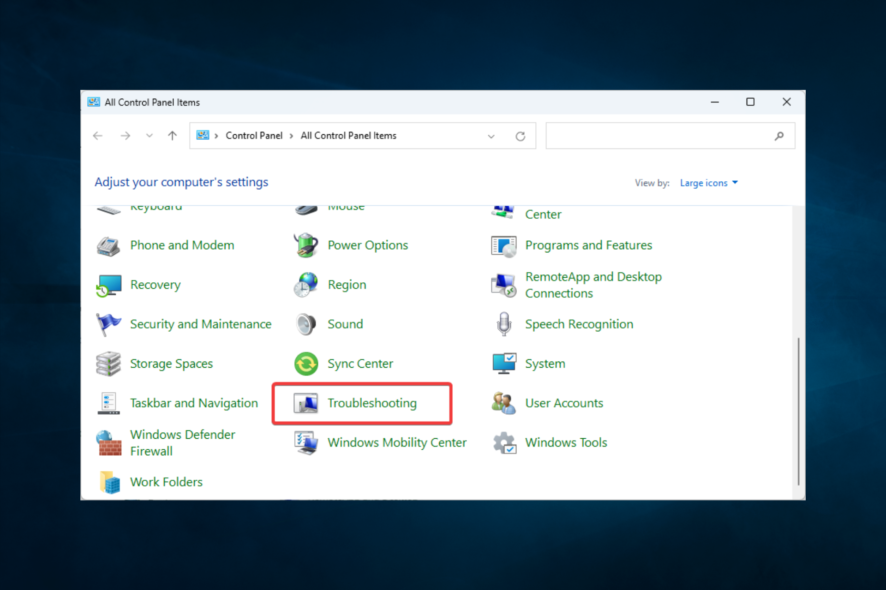
Task: Open the Windows Tools link
Action: pyautogui.click(x=566, y=442)
